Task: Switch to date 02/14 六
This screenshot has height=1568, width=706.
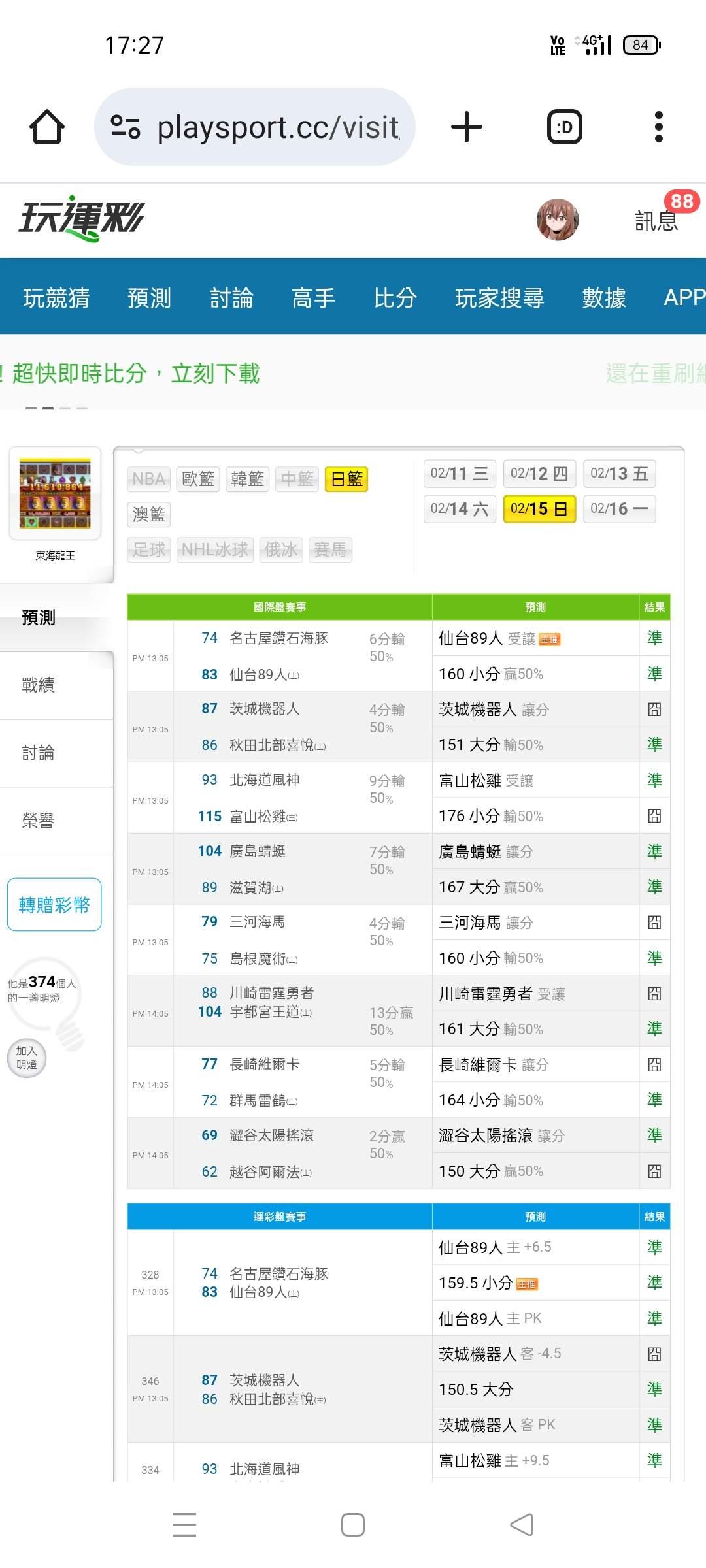Action: point(460,509)
